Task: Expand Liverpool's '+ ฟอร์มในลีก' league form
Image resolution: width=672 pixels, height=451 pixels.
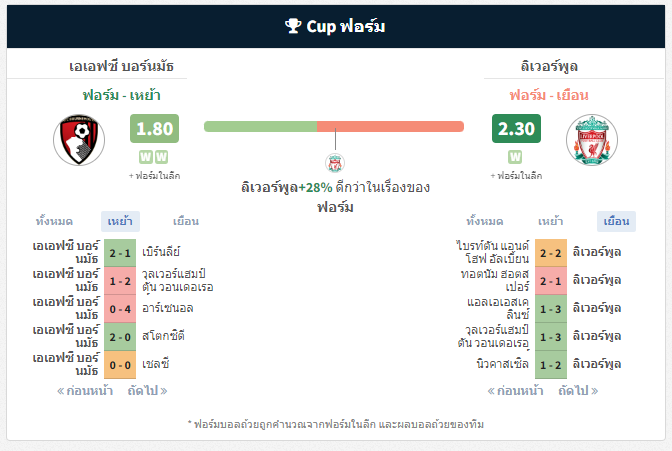Action: pyautogui.click(x=516, y=176)
